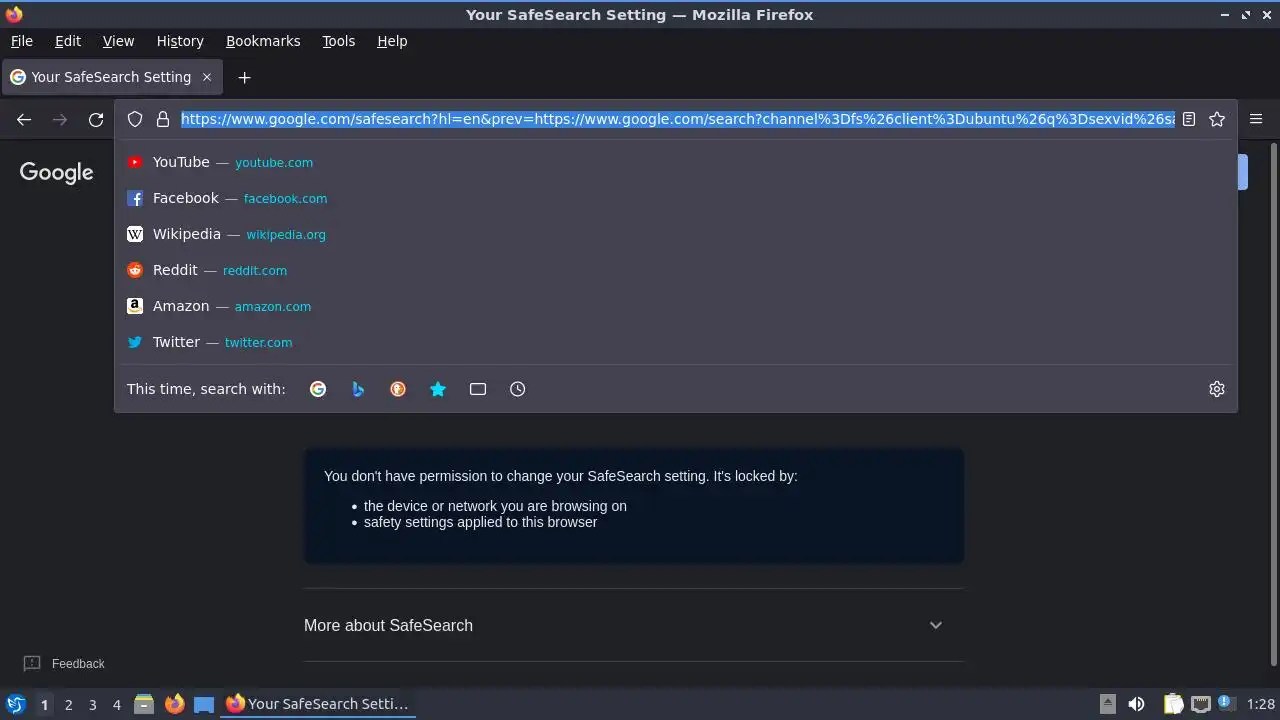This screenshot has width=1280, height=720.
Task: Open the Firefox hamburger application menu
Action: point(1256,119)
